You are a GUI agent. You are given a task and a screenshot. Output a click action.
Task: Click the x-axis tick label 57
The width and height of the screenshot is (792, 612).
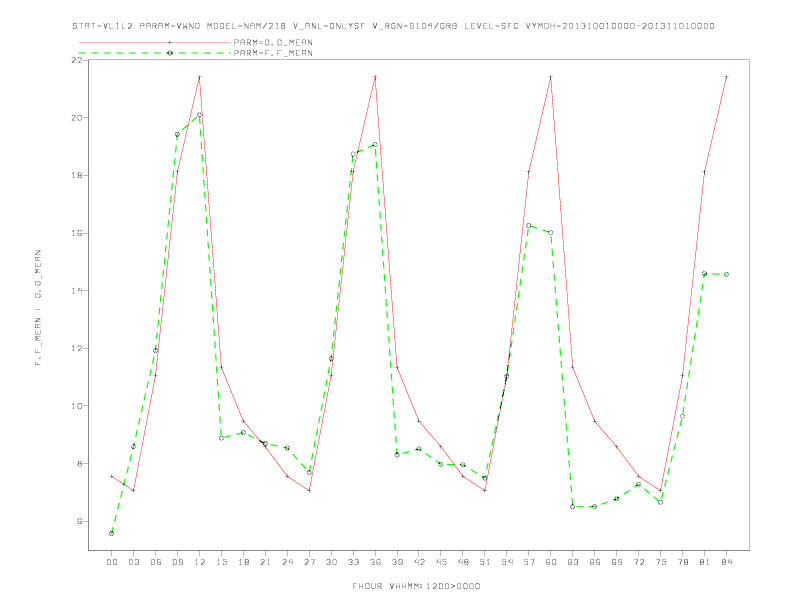pyautogui.click(x=529, y=562)
